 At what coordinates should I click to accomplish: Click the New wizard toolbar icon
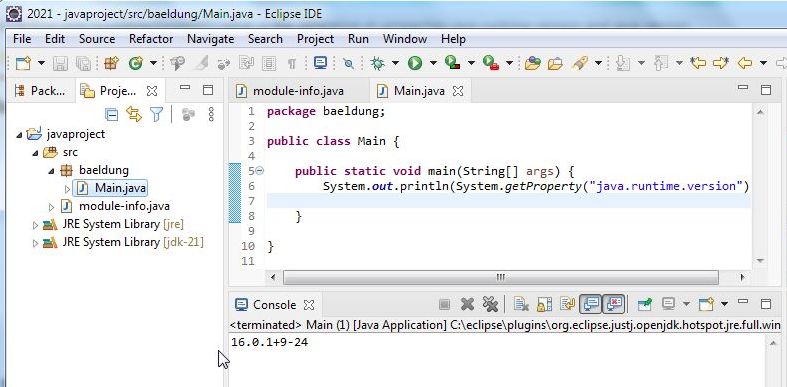[23, 63]
